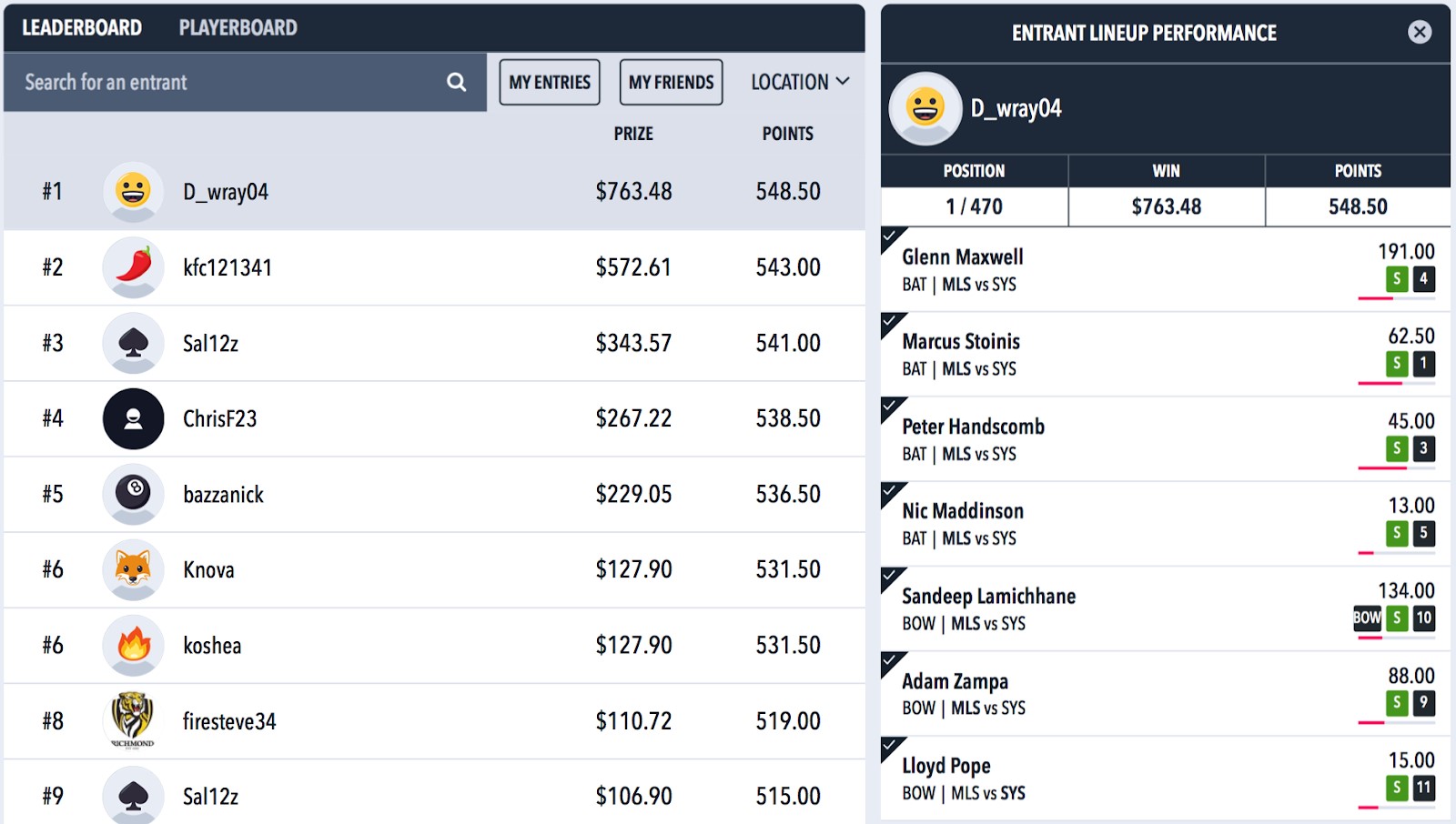Click the Search for an entrant field
Screen dimensions: 1456x824
(245, 82)
